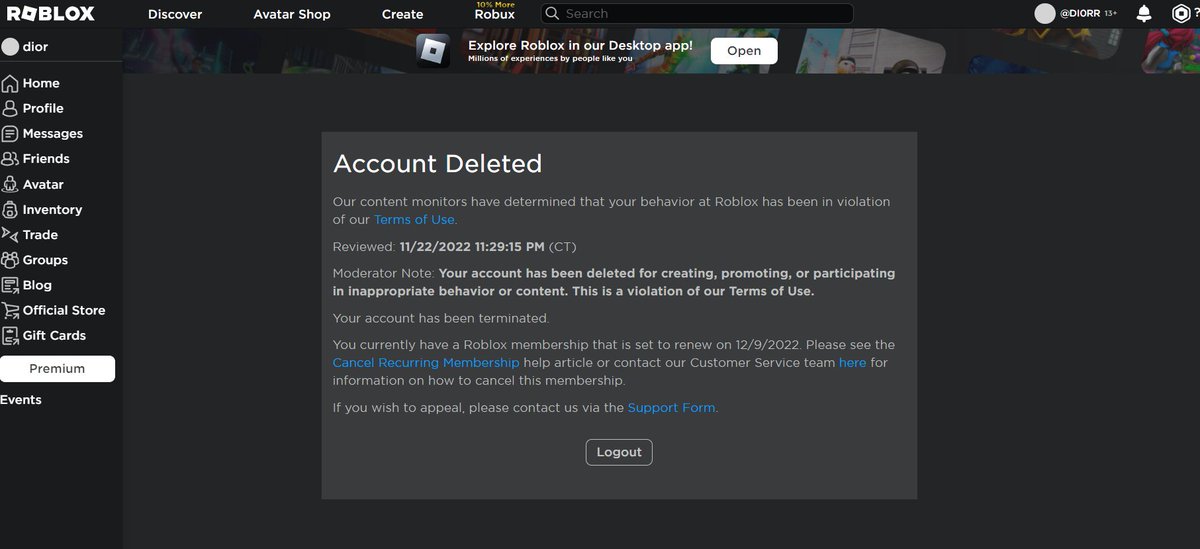Click the dior username in sidebar
The width and height of the screenshot is (1200, 549).
pyautogui.click(x=35, y=47)
